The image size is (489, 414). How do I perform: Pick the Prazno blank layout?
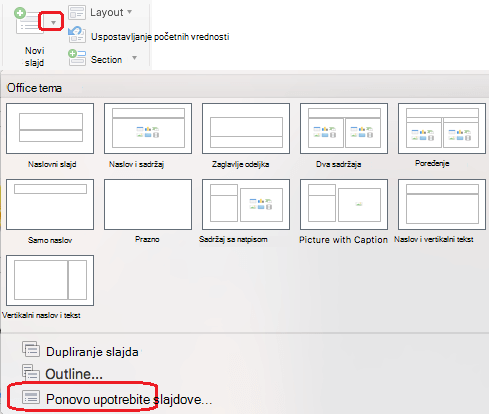pyautogui.click(x=148, y=204)
